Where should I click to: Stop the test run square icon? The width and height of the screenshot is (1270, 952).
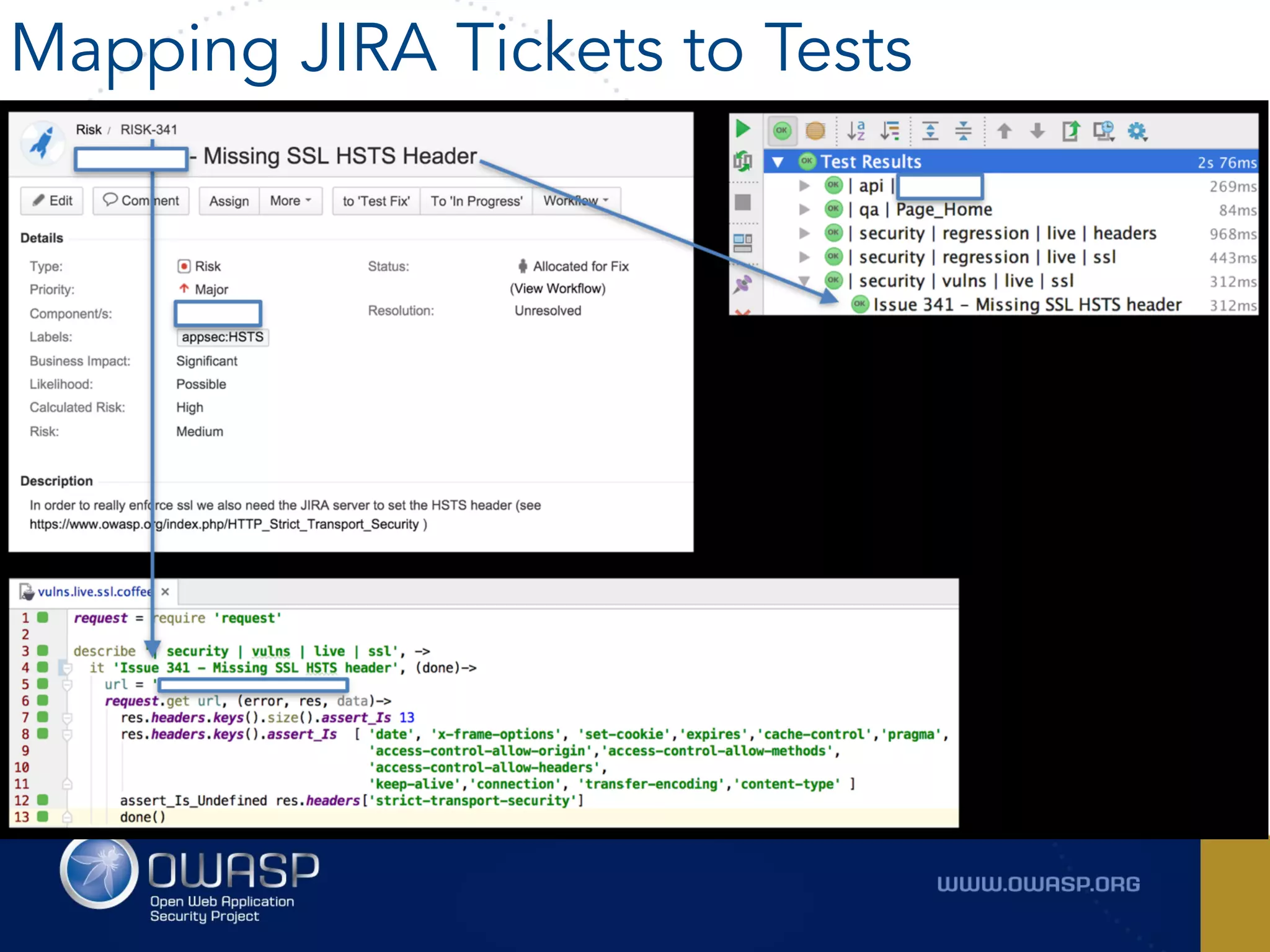[743, 202]
